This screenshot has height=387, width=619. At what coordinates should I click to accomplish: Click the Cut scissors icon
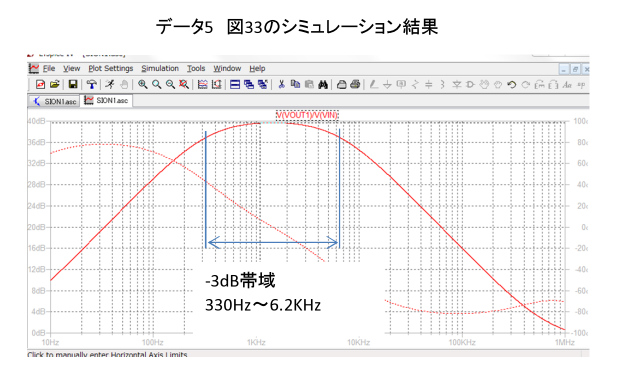(x=281, y=85)
